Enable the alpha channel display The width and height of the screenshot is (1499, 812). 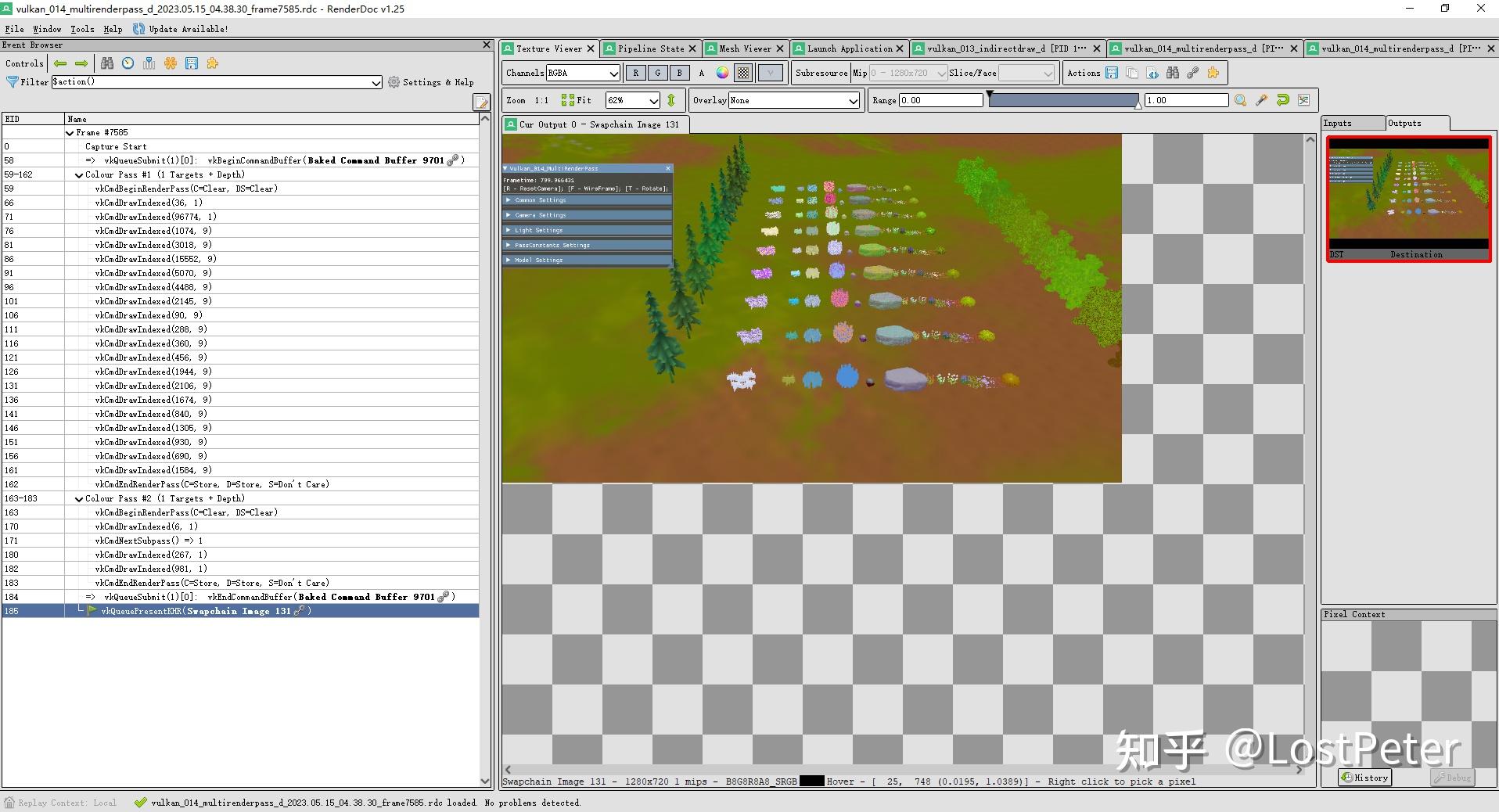coord(701,73)
